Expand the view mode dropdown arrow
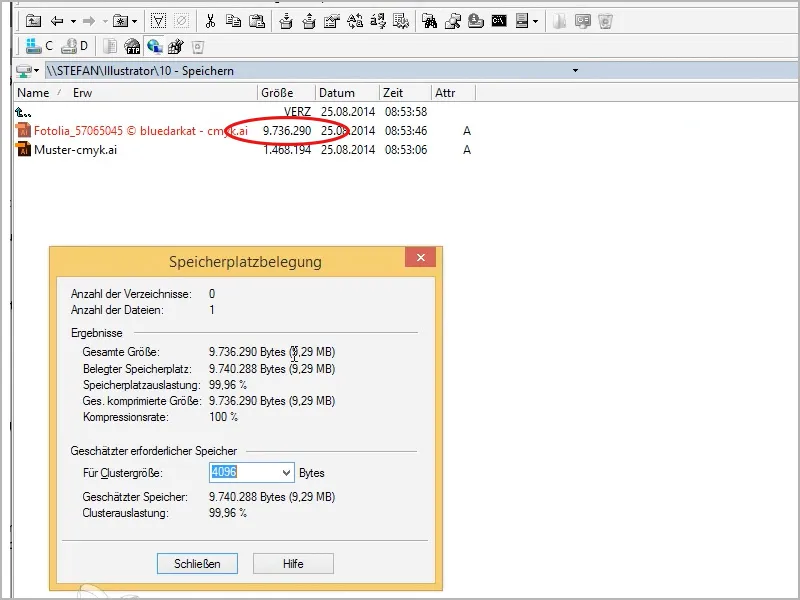 coord(535,21)
